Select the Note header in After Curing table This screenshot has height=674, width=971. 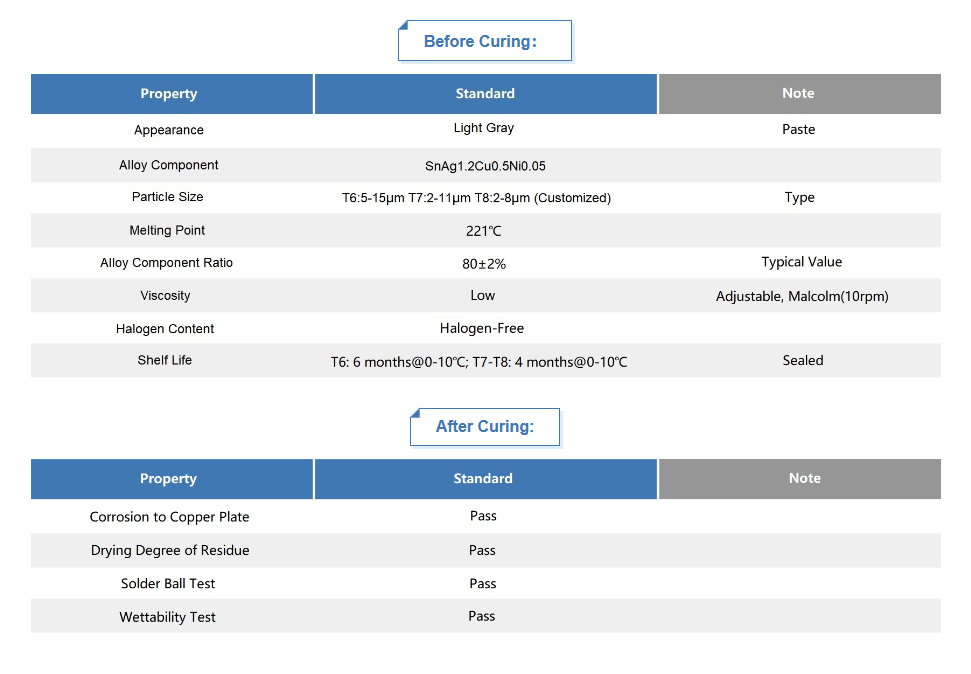799,479
